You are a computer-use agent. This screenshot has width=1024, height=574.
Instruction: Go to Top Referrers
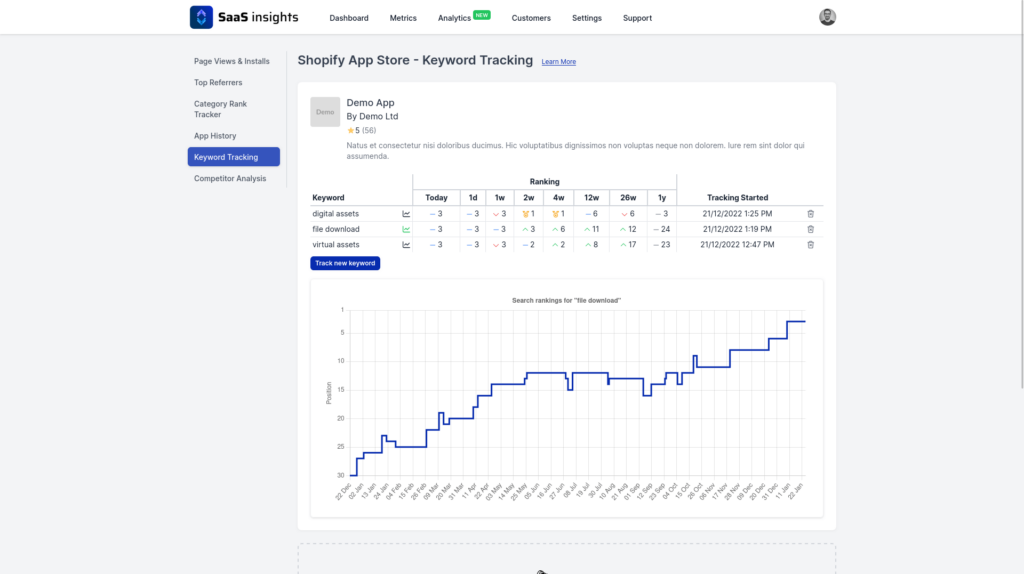218,83
